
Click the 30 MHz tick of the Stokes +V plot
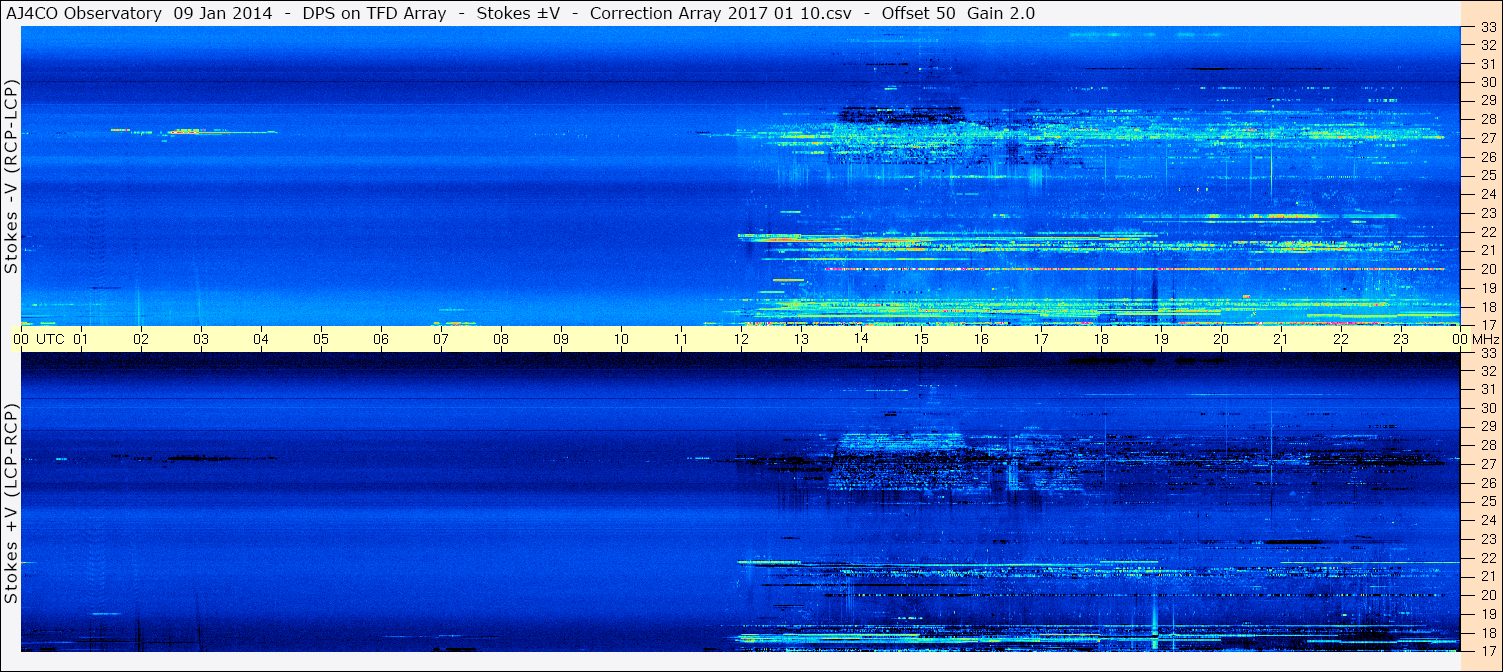pos(1487,408)
